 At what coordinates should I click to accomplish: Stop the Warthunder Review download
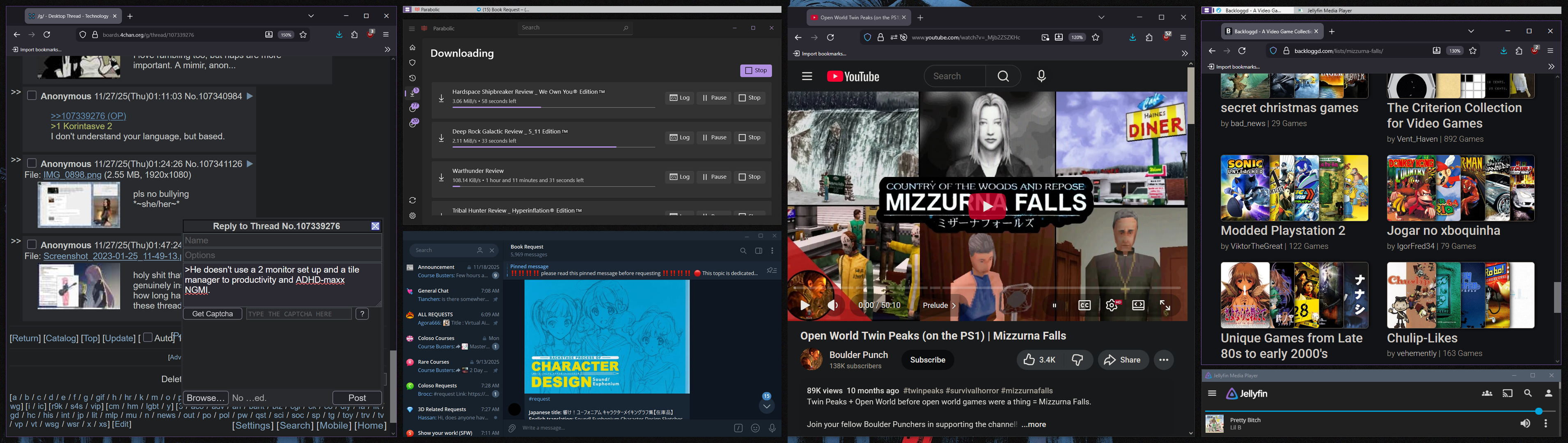(750, 177)
